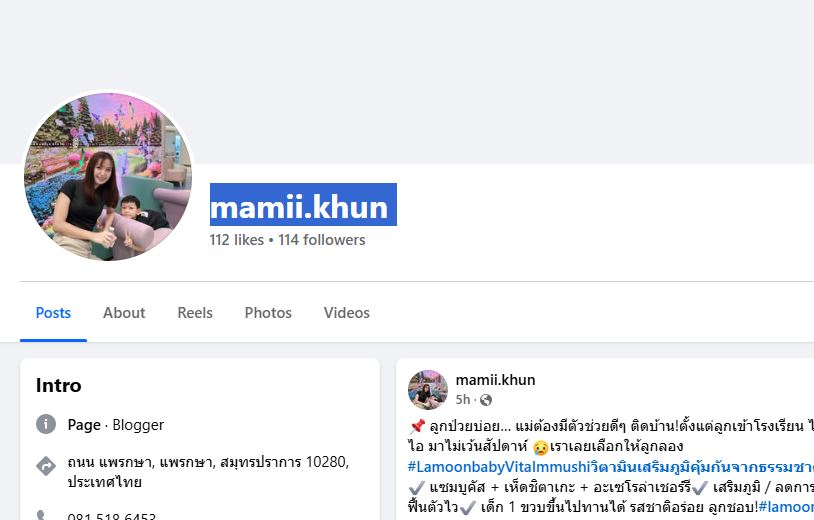This screenshot has width=814, height=520.
Task: Open the mamii.khun profile picture
Action: point(108,176)
